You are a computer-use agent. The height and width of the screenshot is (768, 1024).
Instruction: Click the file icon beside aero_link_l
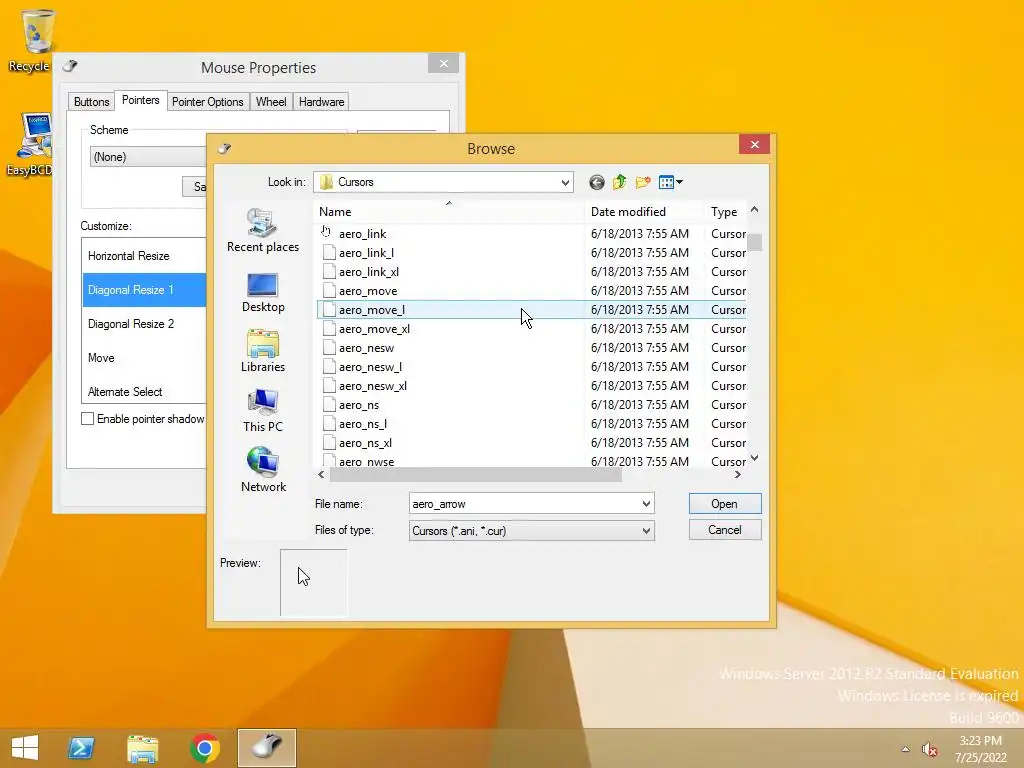[x=329, y=252]
